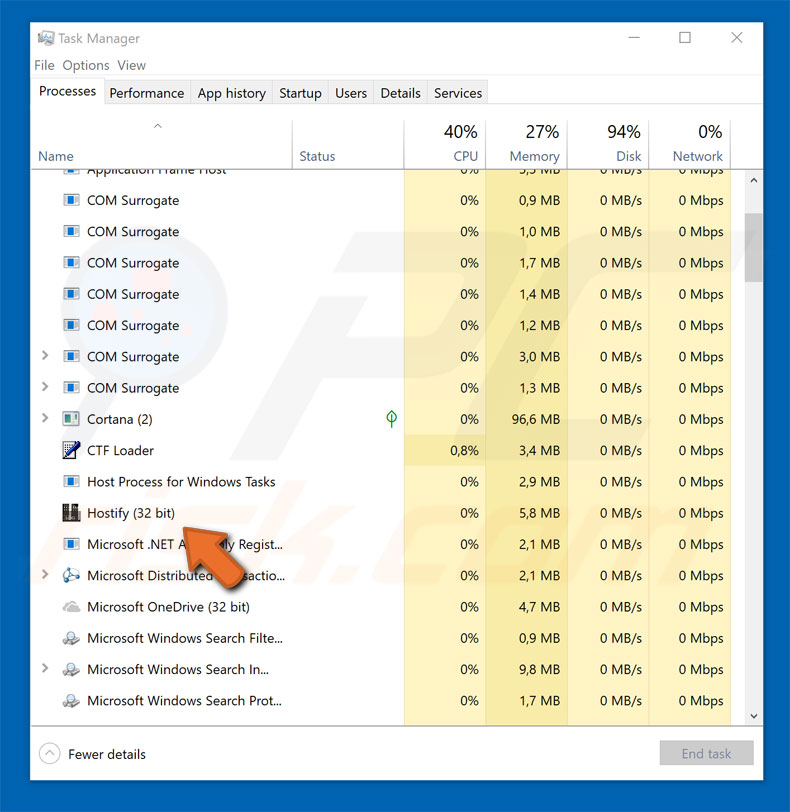
Task: Click icon of COM Surrogate using 0,9 MB
Action: click(71, 200)
